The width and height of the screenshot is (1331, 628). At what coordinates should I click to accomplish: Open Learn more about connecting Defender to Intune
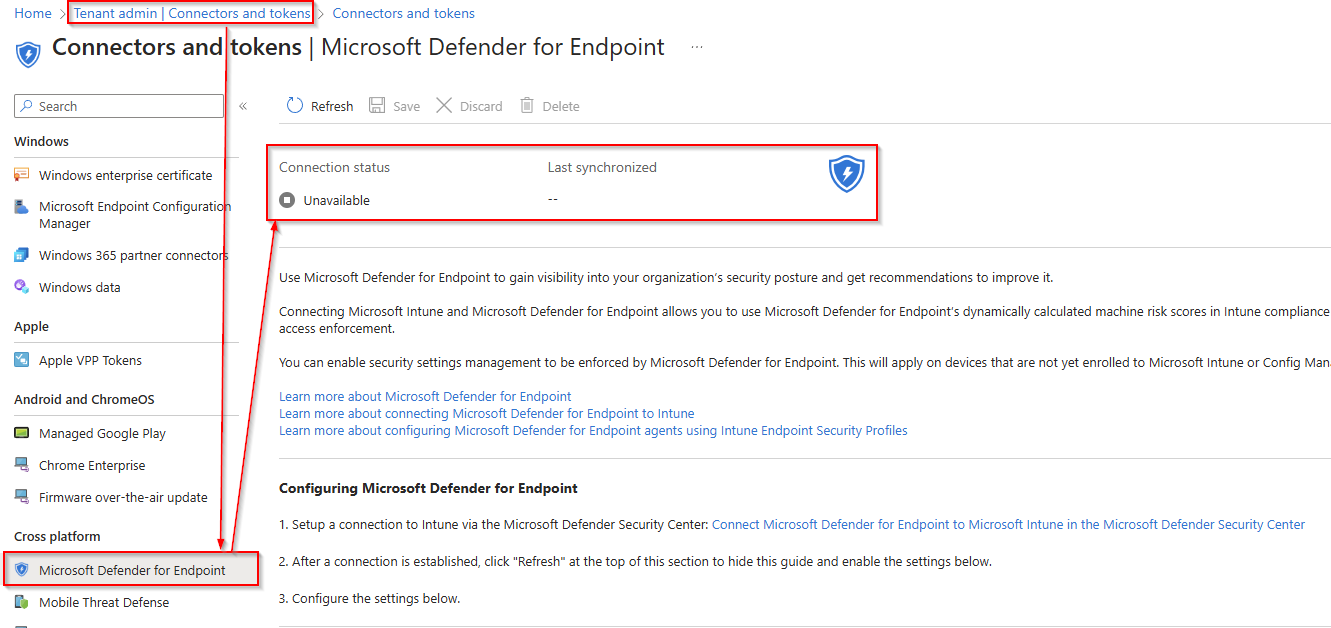486,413
